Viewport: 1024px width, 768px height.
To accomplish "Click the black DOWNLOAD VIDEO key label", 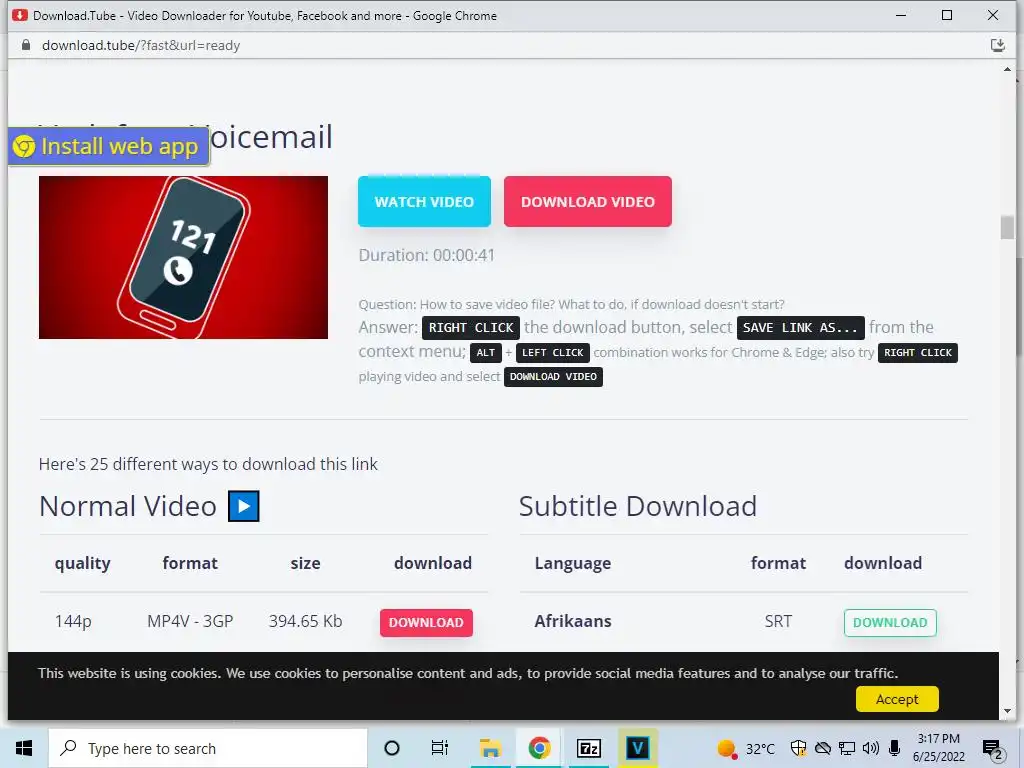I will tap(553, 377).
